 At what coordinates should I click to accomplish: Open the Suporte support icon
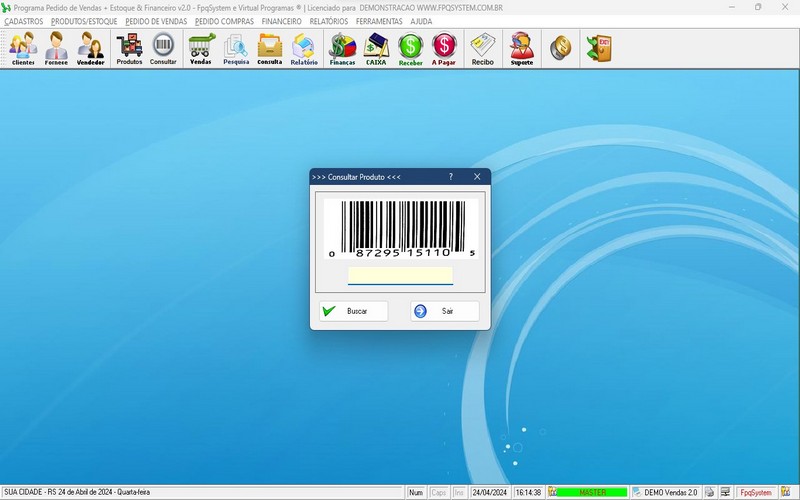tap(521, 48)
